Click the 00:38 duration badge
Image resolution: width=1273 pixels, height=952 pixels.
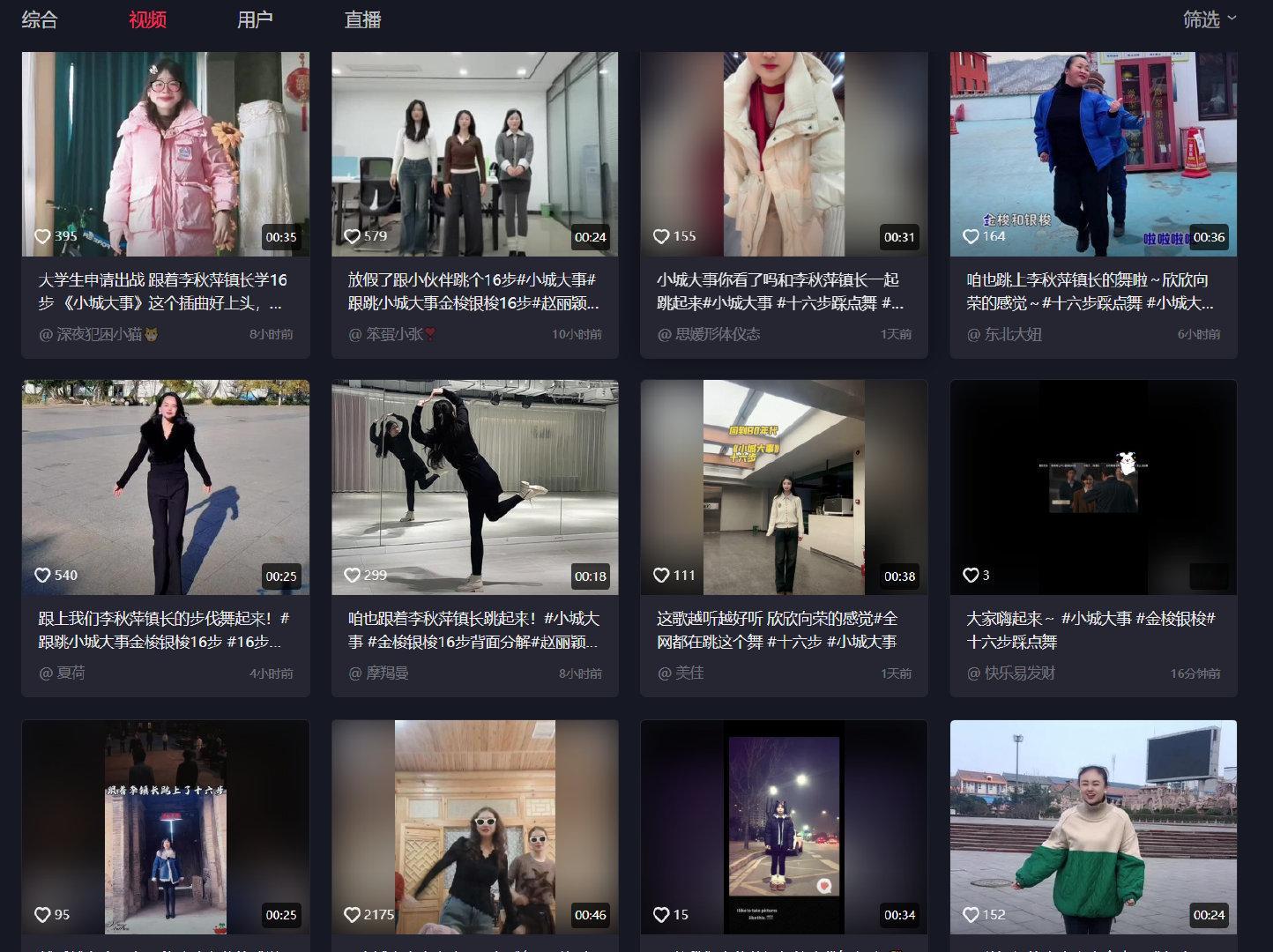click(x=900, y=576)
